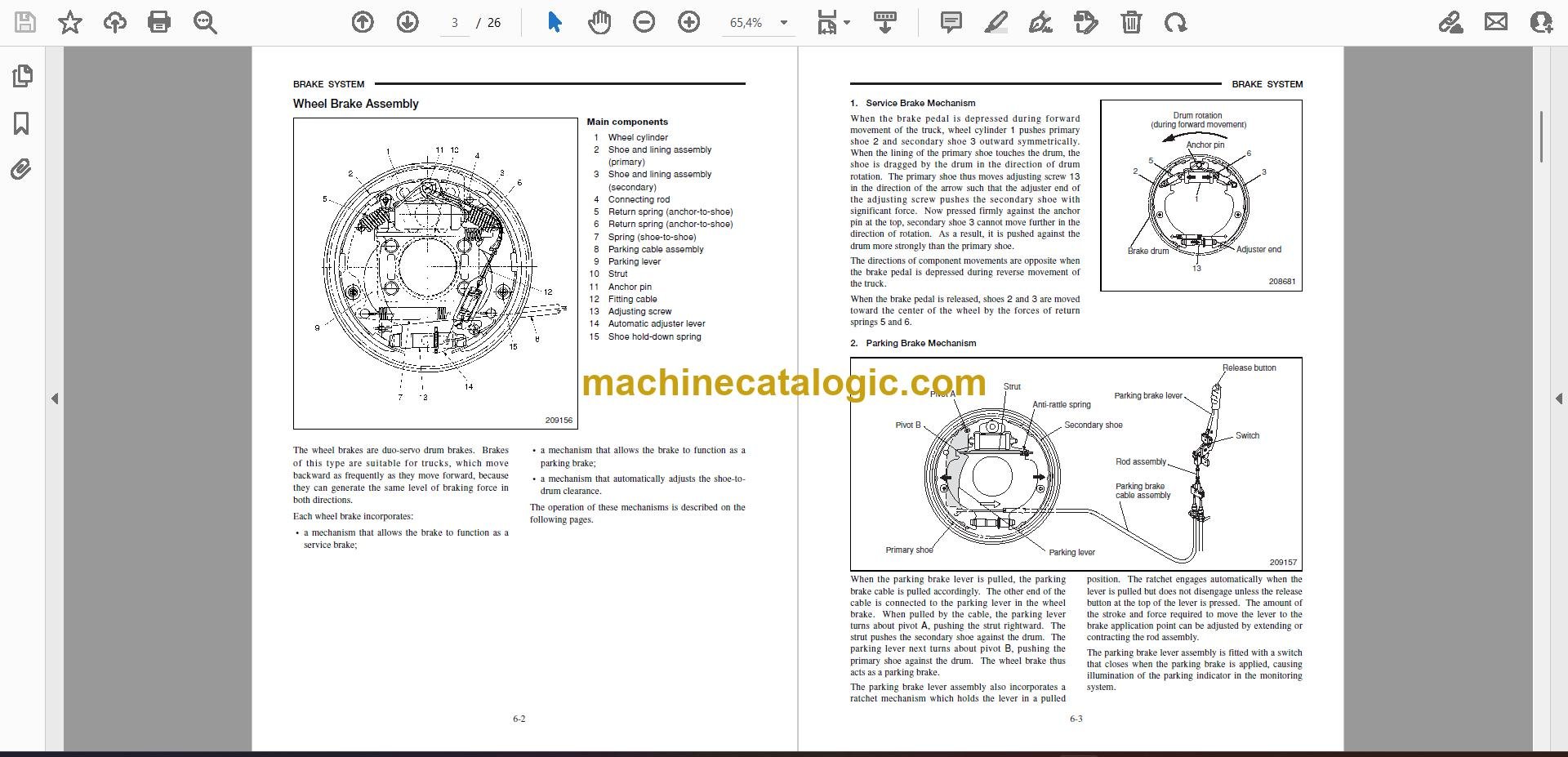
Task: Add the document to starred files
Action: pos(70,22)
